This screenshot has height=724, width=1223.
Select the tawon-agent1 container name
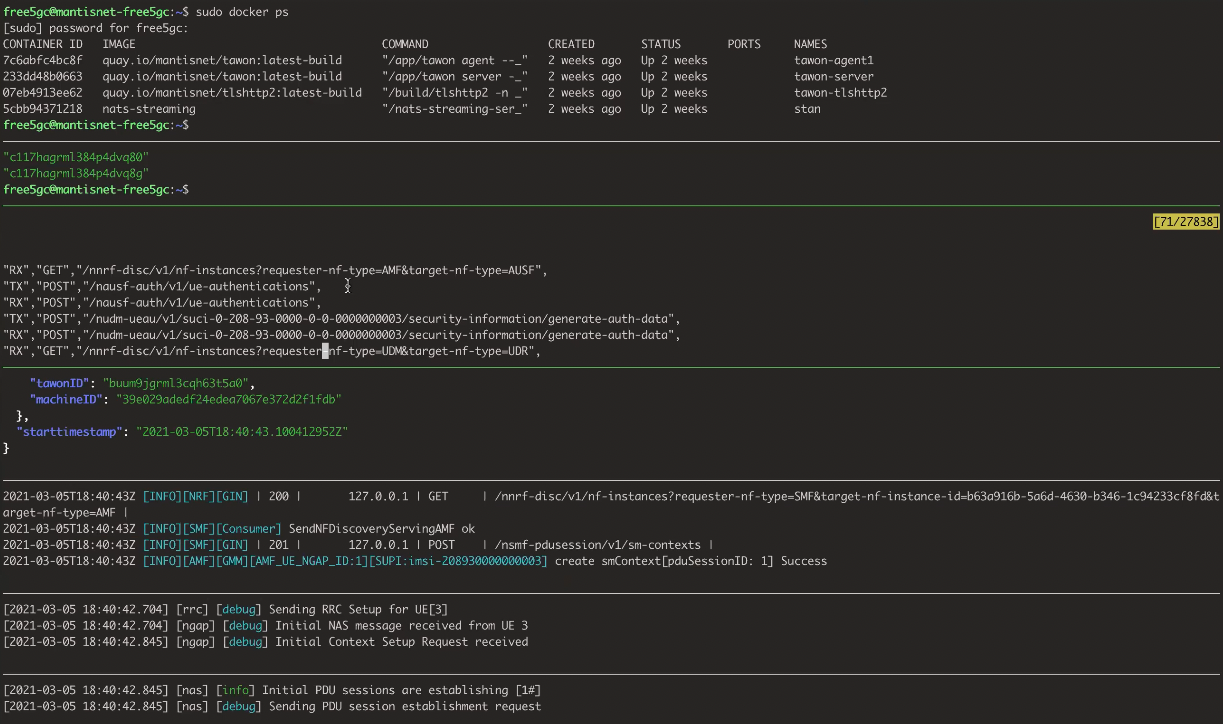(x=833, y=60)
